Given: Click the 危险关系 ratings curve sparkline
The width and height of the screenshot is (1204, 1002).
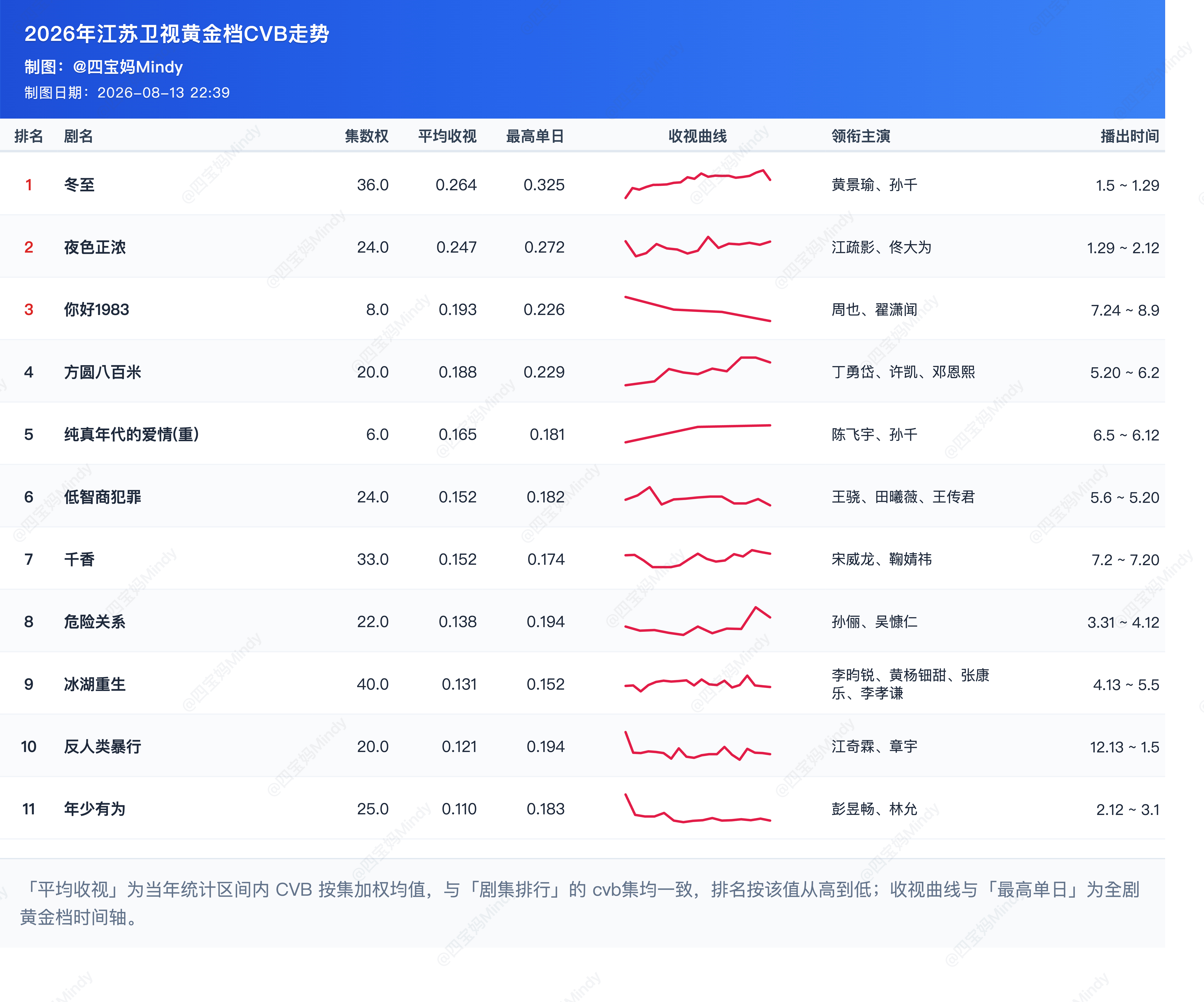Looking at the screenshot, I should point(698,621).
